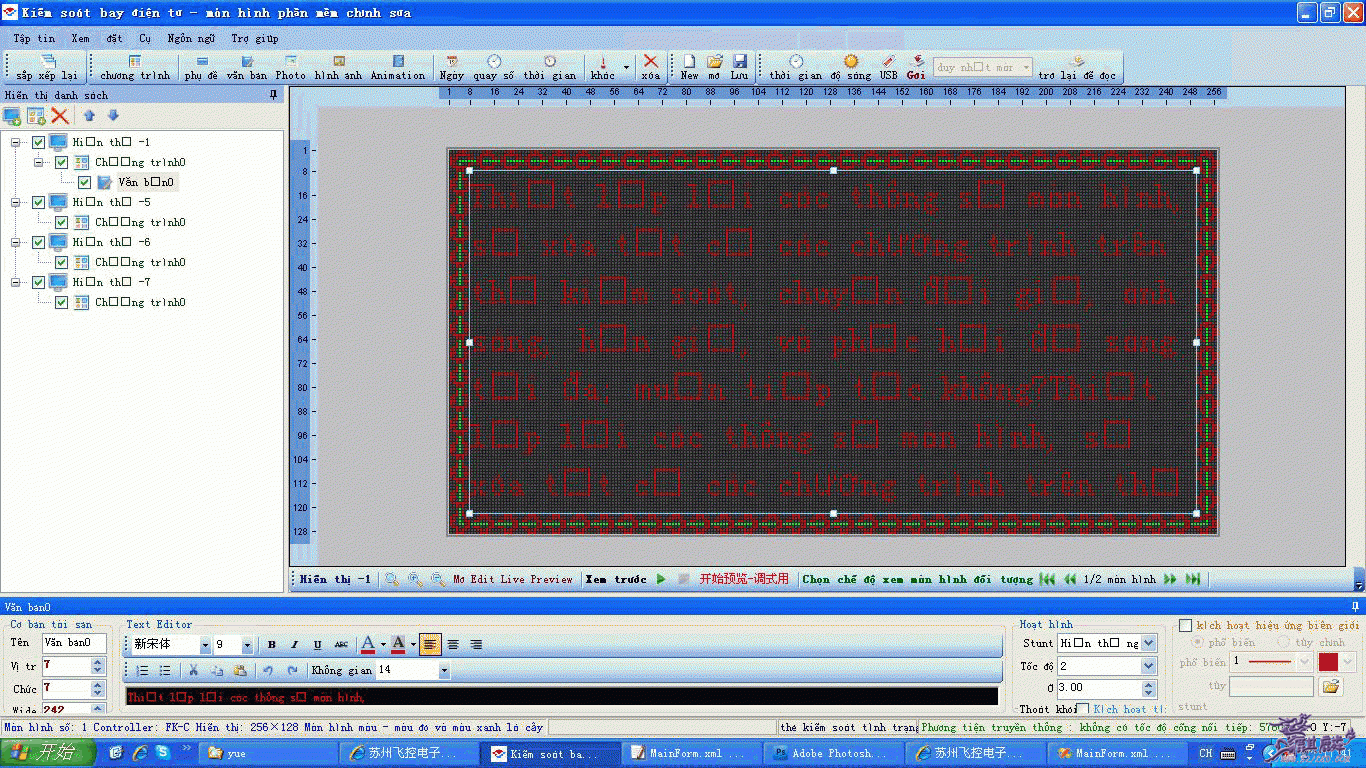The width and height of the screenshot is (1366, 768).
Task: Collapse the 'Hiển thị -5' tree node
Action: (x=16, y=203)
